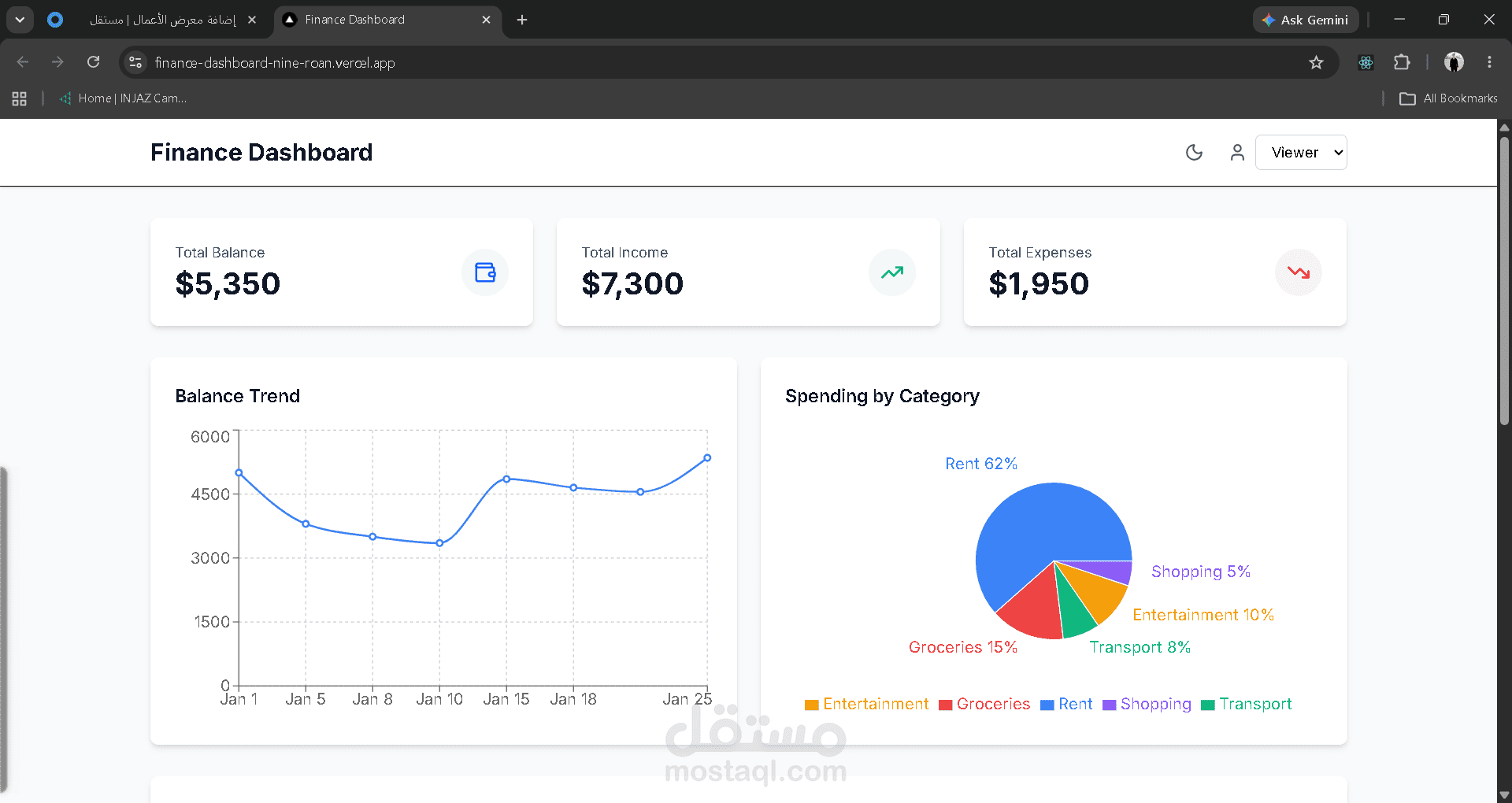The image size is (1512, 803).
Task: Click the $1,950 total expenses value
Action: (x=1039, y=283)
